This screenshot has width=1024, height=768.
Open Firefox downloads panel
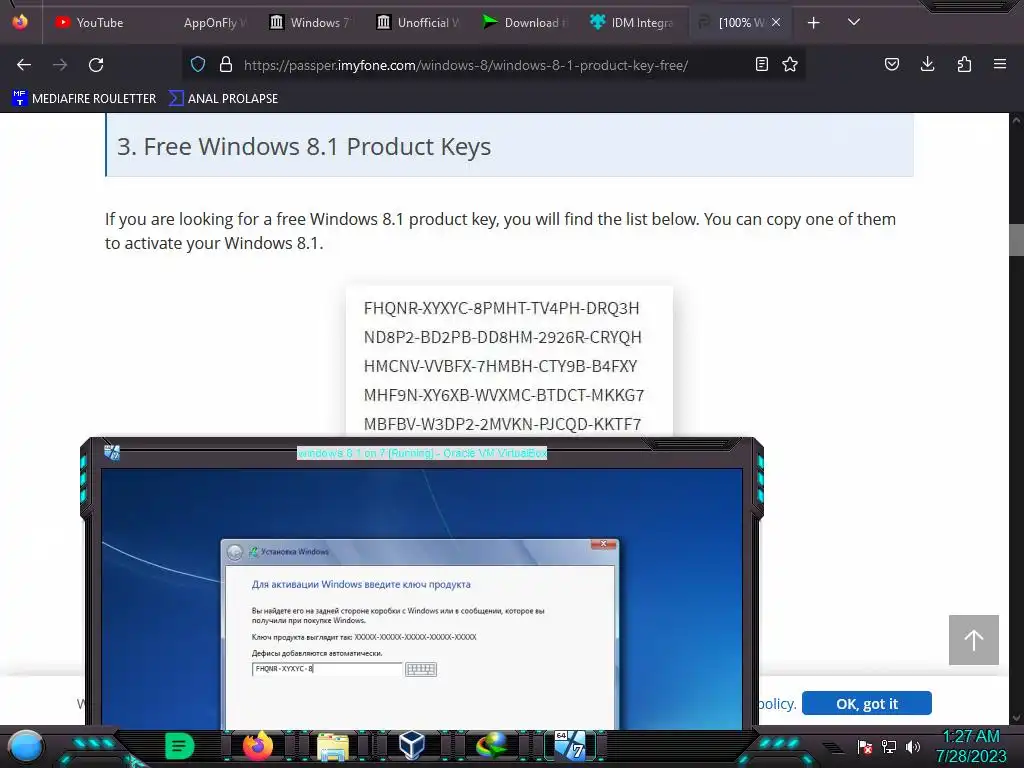click(927, 64)
